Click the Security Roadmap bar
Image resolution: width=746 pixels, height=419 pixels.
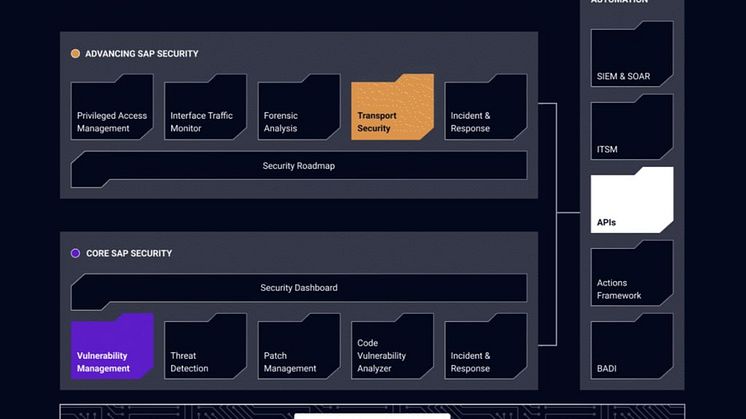click(298, 165)
